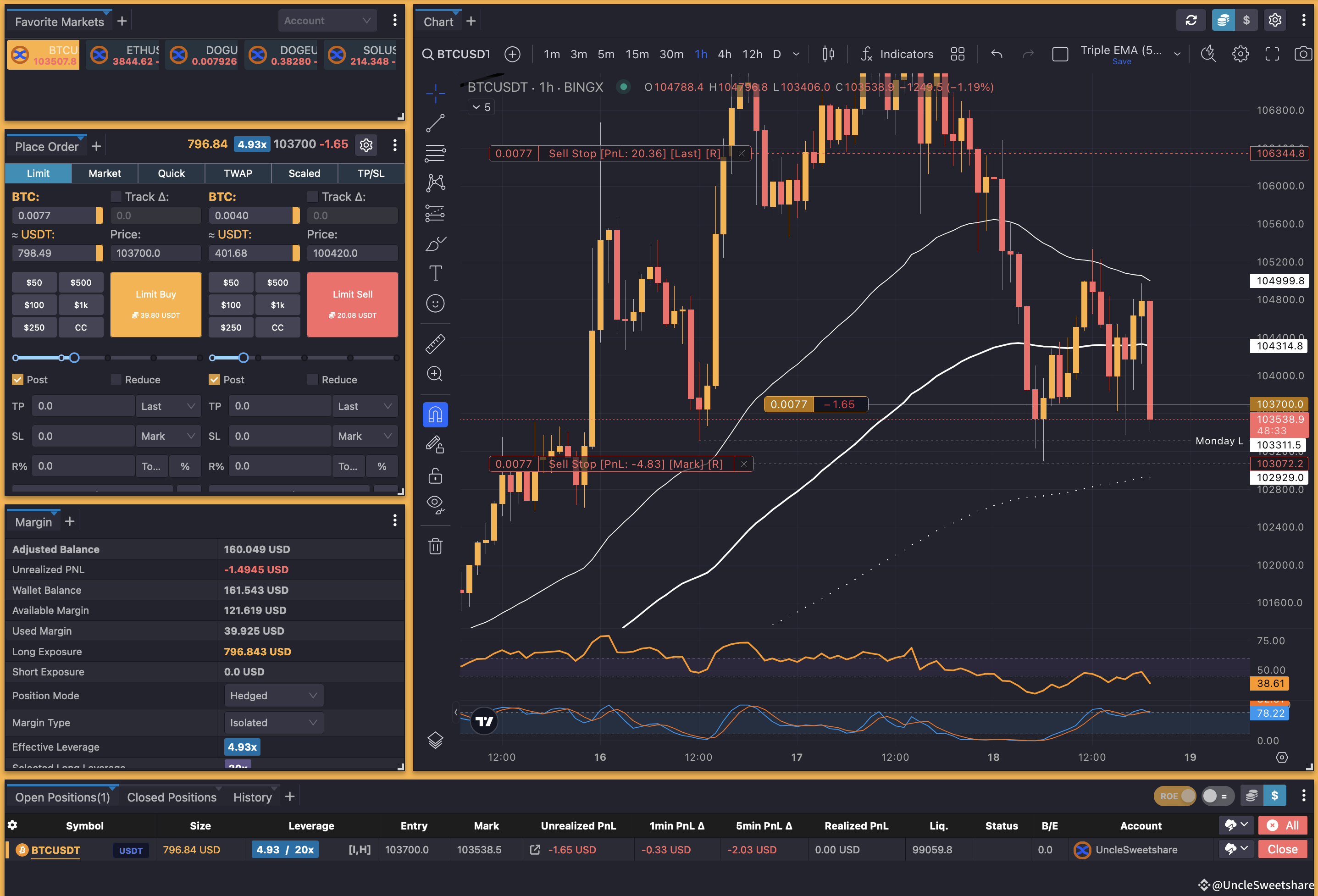Enable Reduce checkbox for Limit Buy
This screenshot has height=896, width=1318.
[116, 379]
